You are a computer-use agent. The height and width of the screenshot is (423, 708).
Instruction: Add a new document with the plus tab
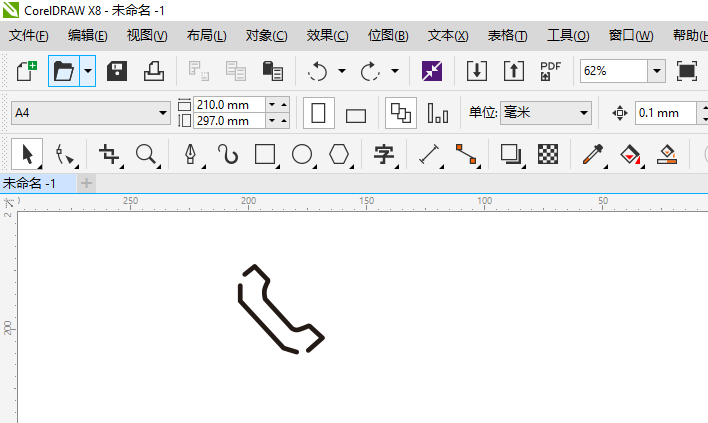coord(86,183)
